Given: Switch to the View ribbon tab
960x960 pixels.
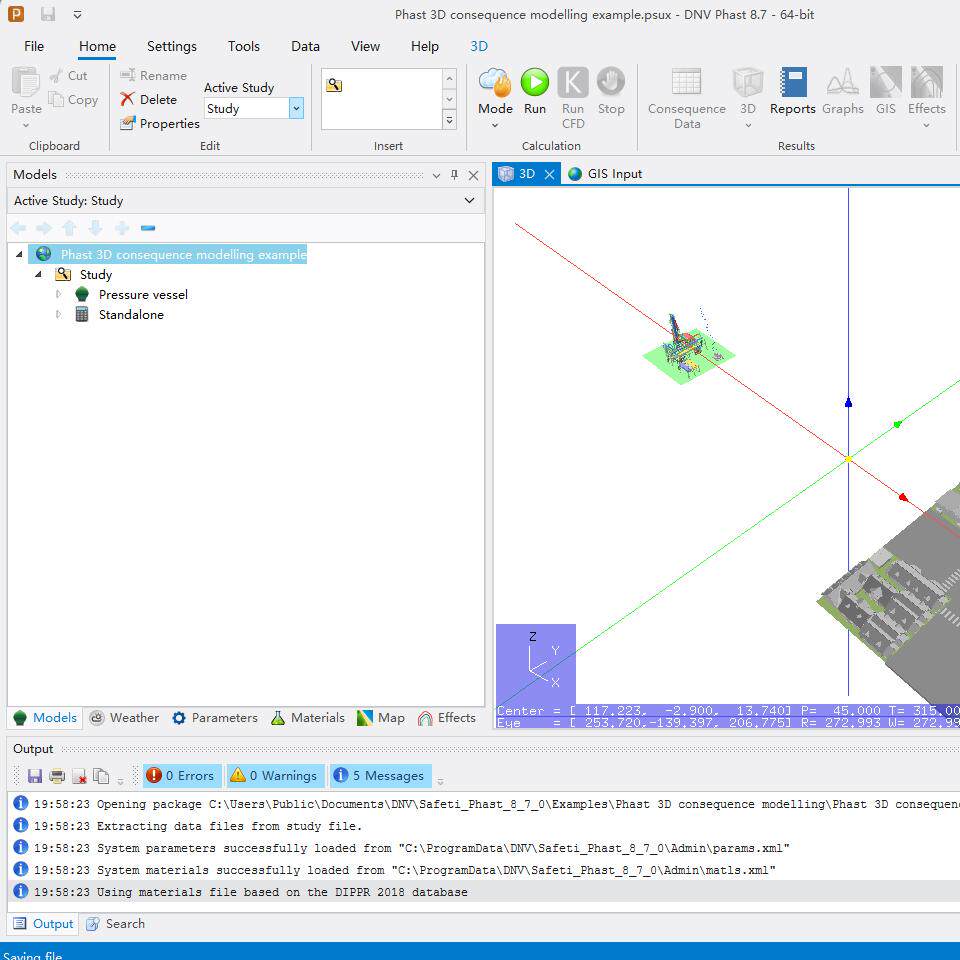Looking at the screenshot, I should pyautogui.click(x=365, y=46).
